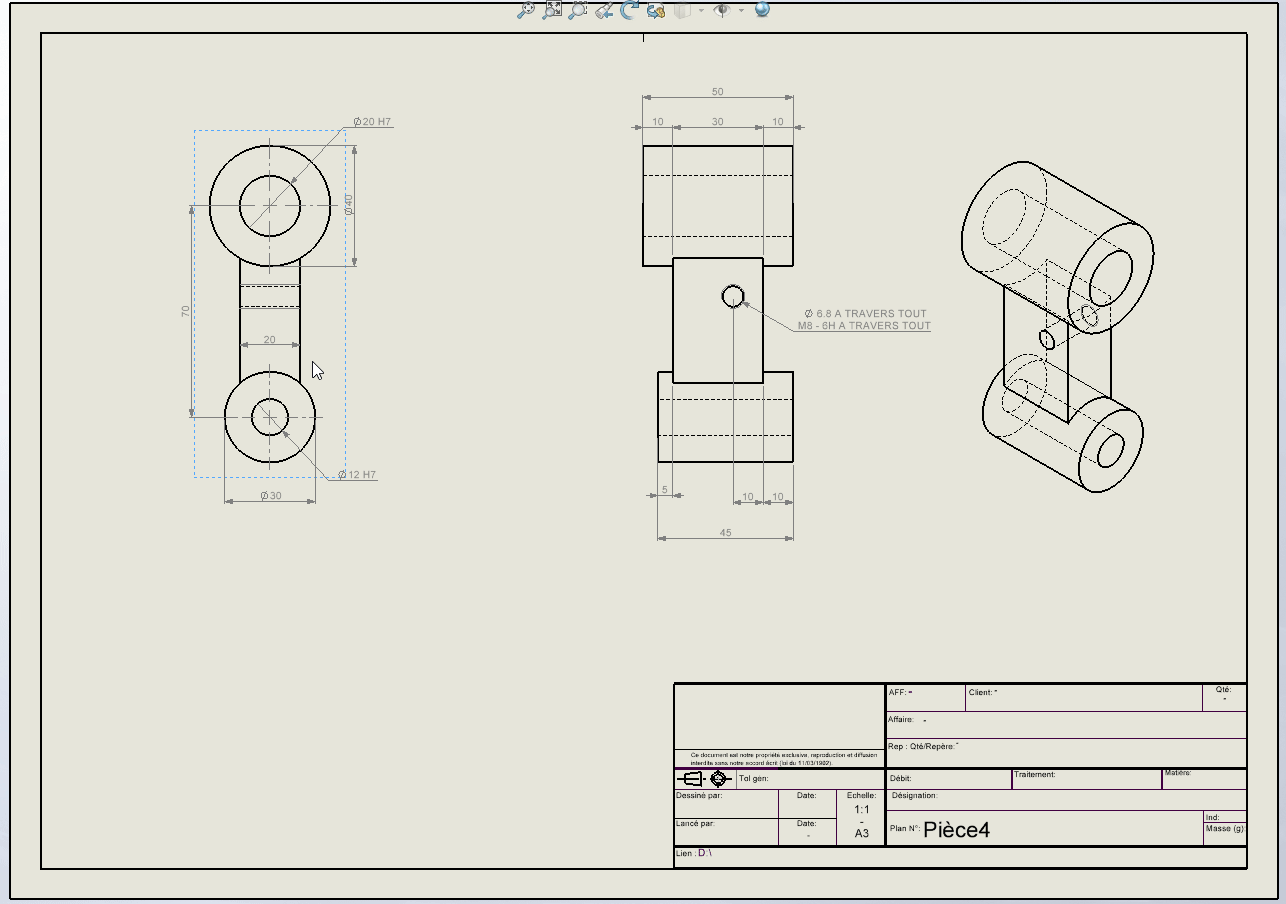Select the threaded hole circle in middle view
1286x904 pixels.
(x=733, y=296)
